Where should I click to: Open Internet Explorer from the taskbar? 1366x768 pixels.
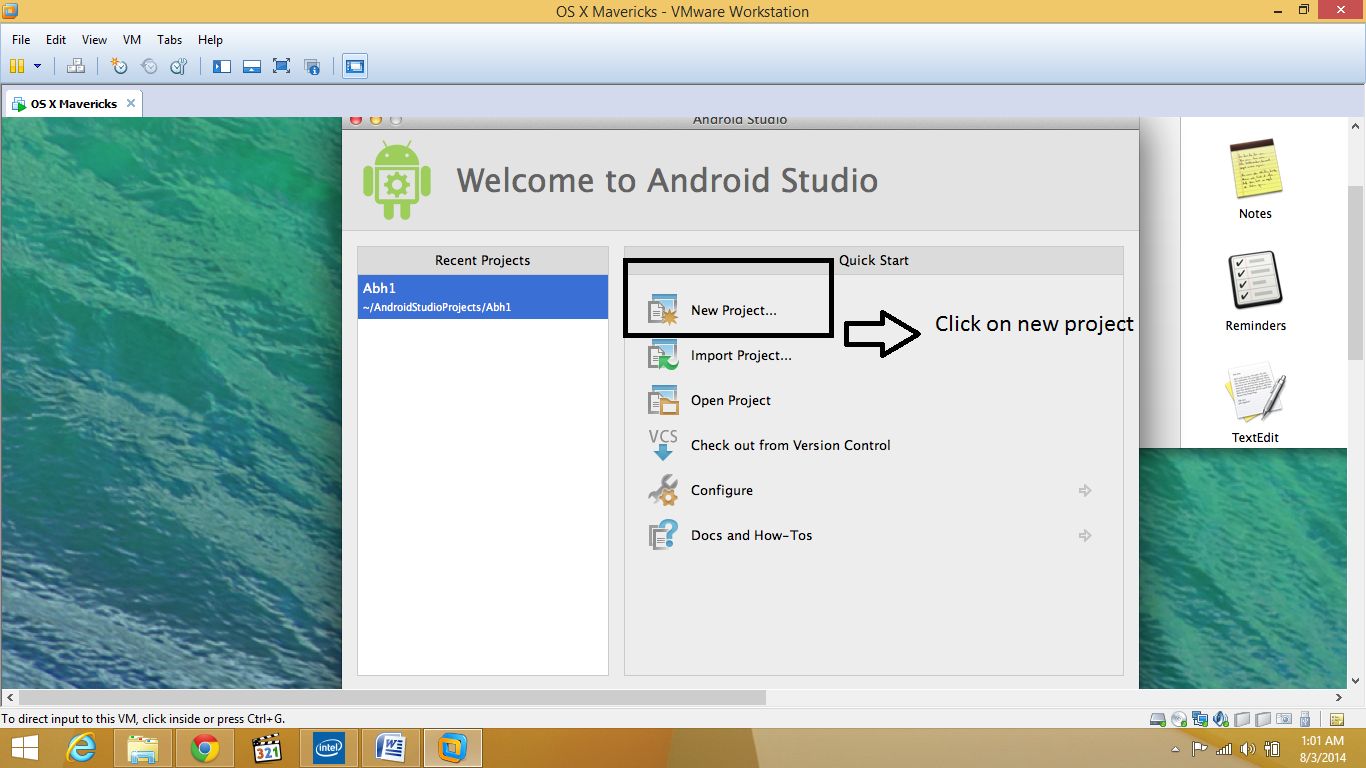point(82,748)
